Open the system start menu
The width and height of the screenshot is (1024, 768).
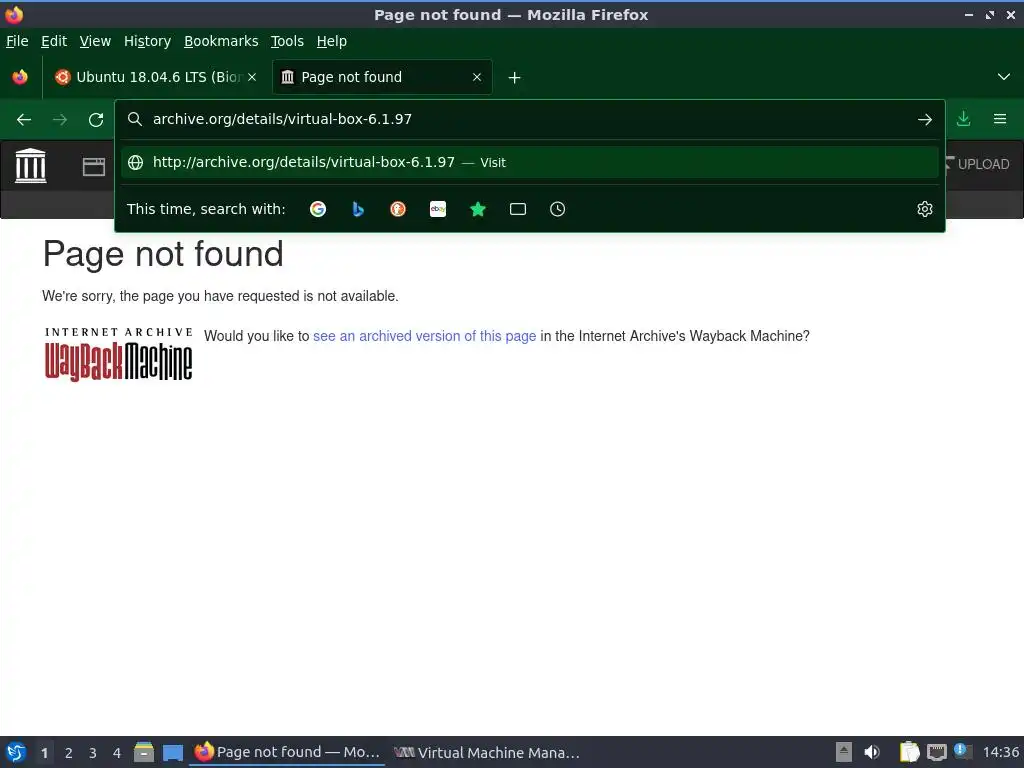tap(16, 752)
